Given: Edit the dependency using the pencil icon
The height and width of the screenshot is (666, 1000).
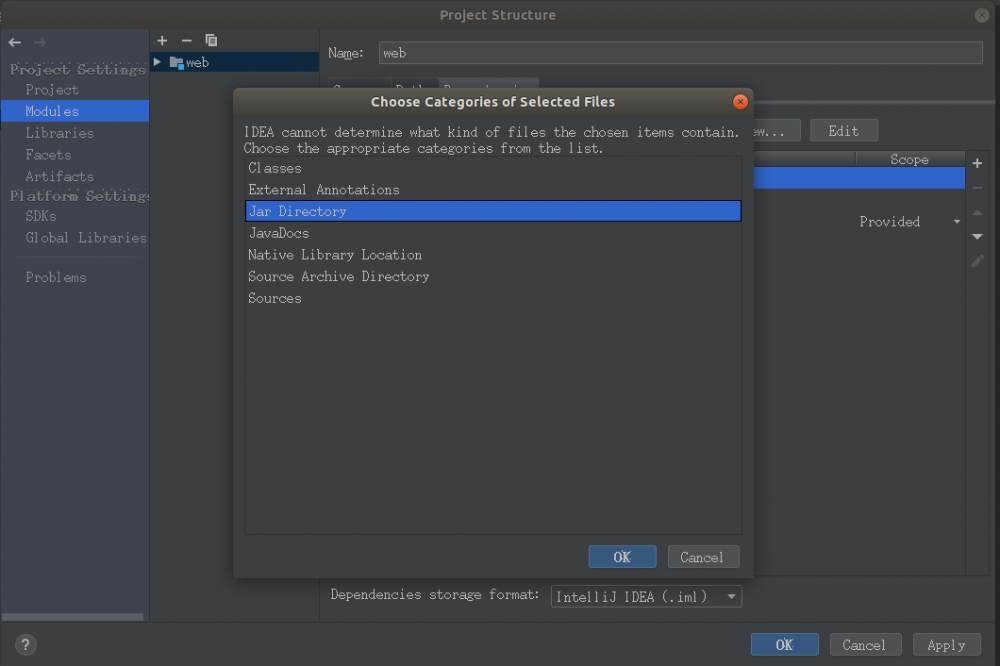Looking at the screenshot, I should point(977,261).
